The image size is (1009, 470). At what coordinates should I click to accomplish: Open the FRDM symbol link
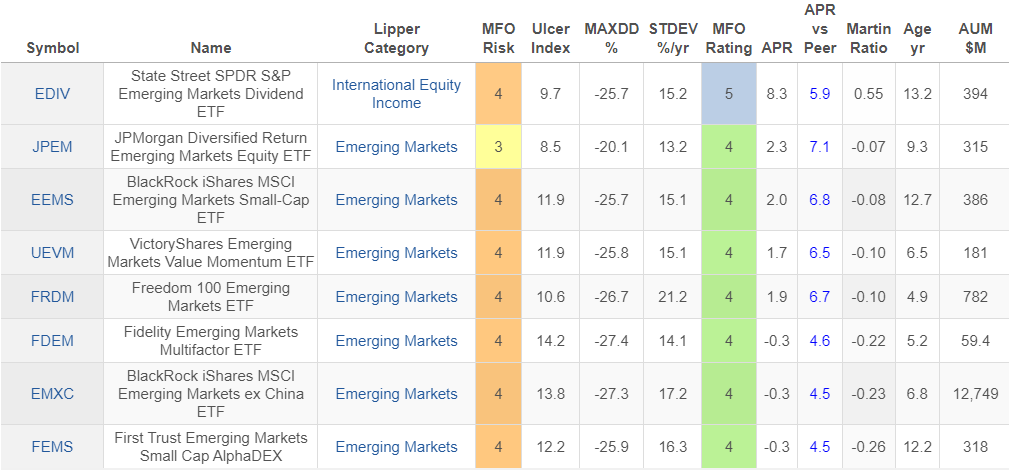click(52, 297)
